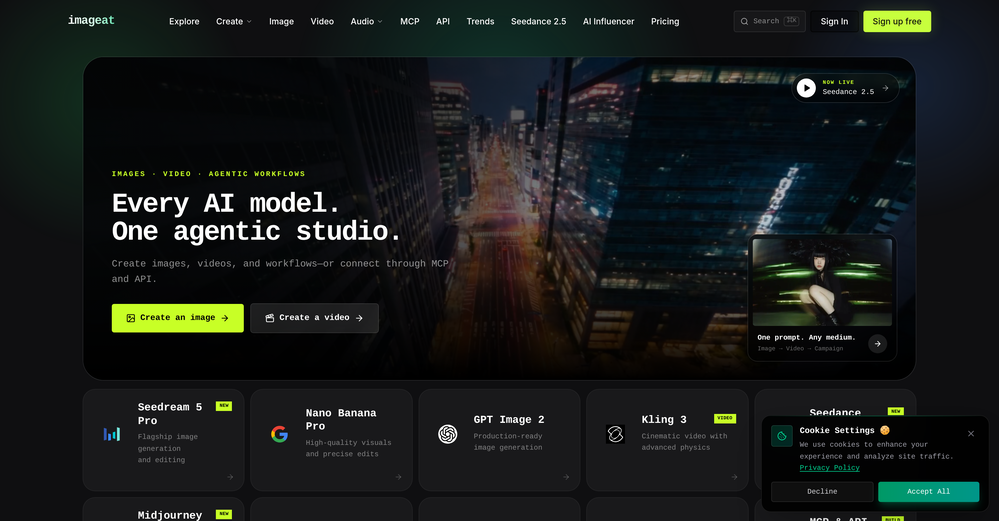The height and width of the screenshot is (521, 999).
Task: Open the Image nav item
Action: point(281,22)
